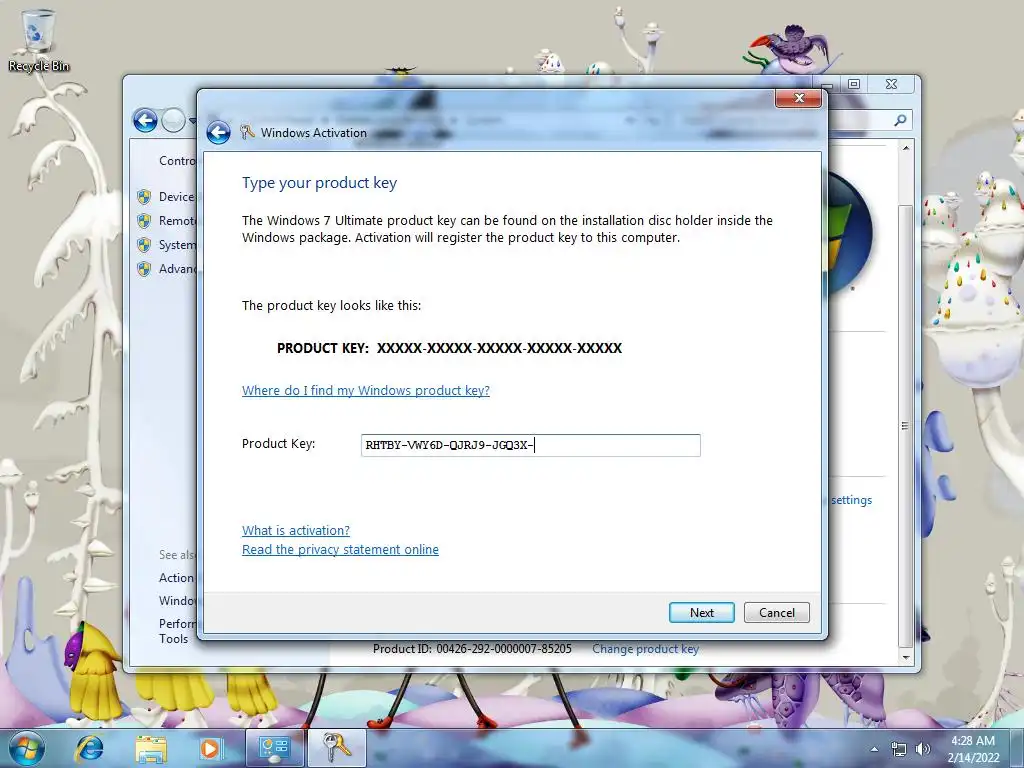
Task: Open the Windows Start menu
Action: point(27,748)
